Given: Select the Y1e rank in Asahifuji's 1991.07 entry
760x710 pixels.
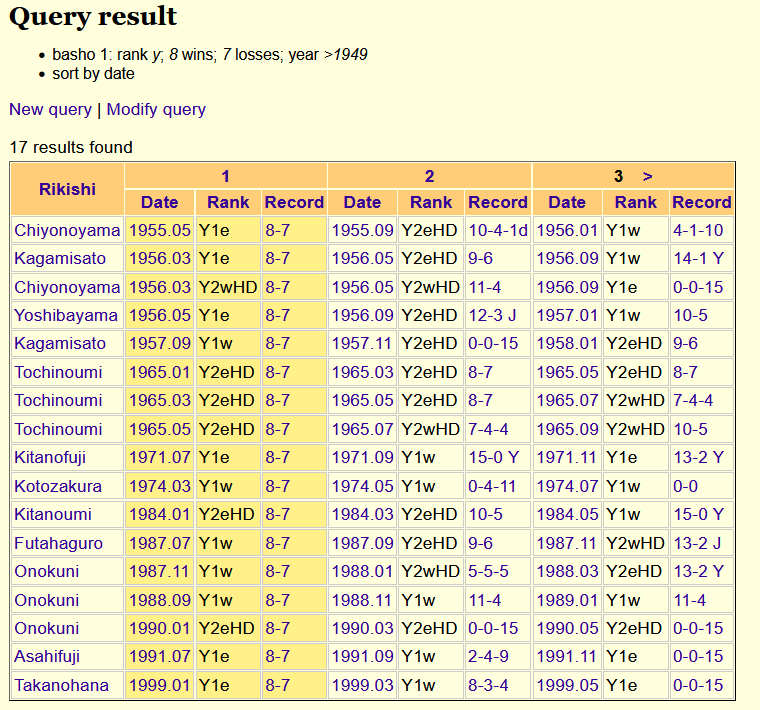Looking at the screenshot, I should point(214,656).
